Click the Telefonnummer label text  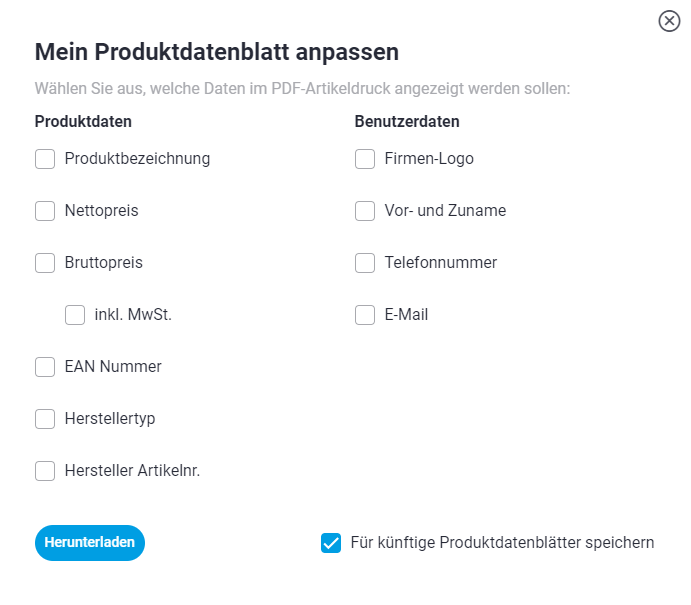(x=441, y=263)
